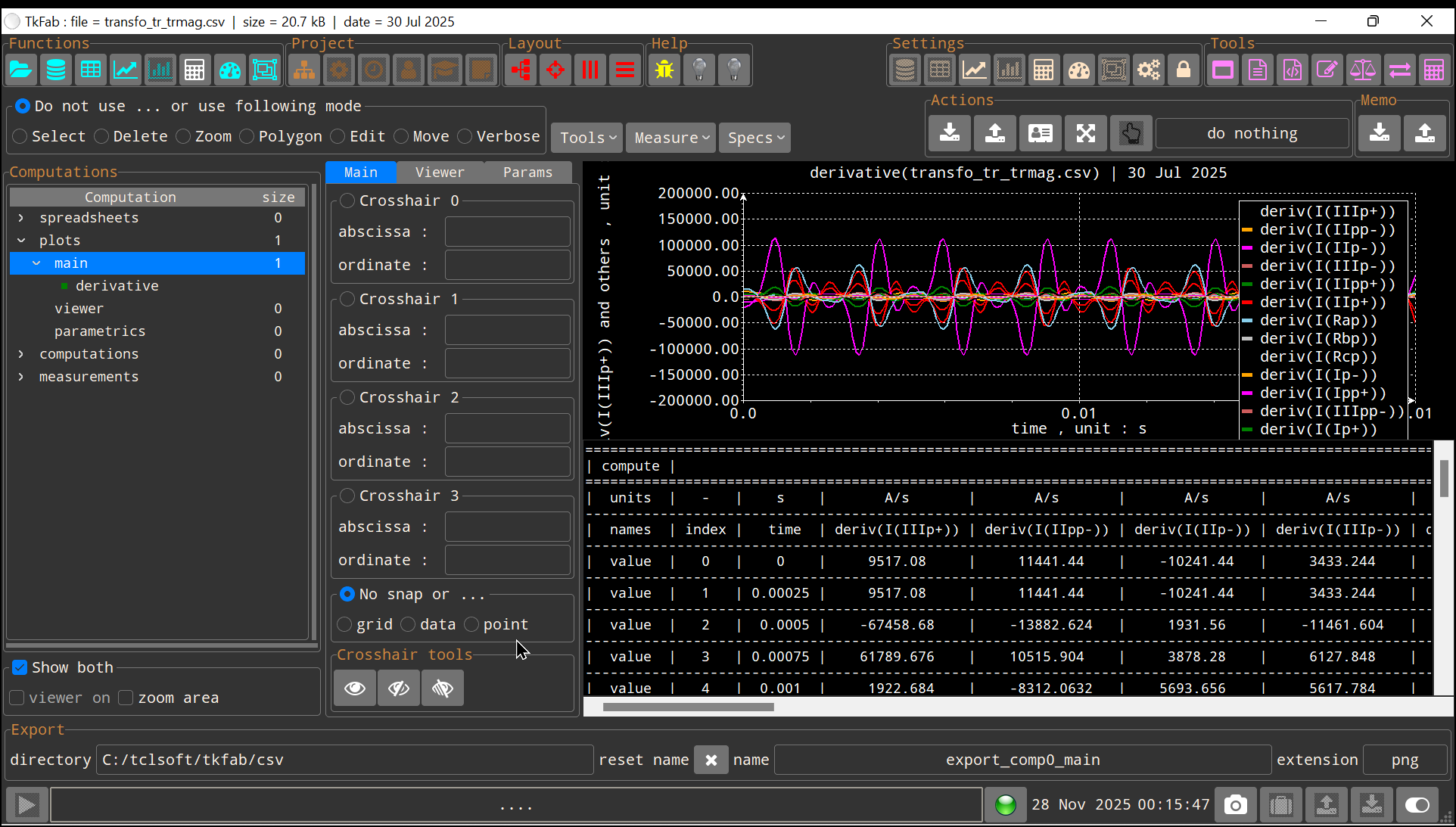Switch to the Viewer tab

(440, 173)
